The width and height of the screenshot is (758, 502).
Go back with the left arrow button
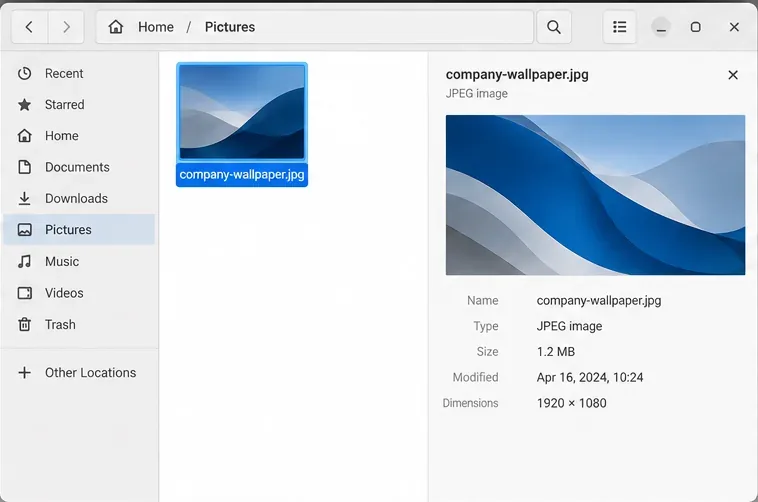coord(29,27)
